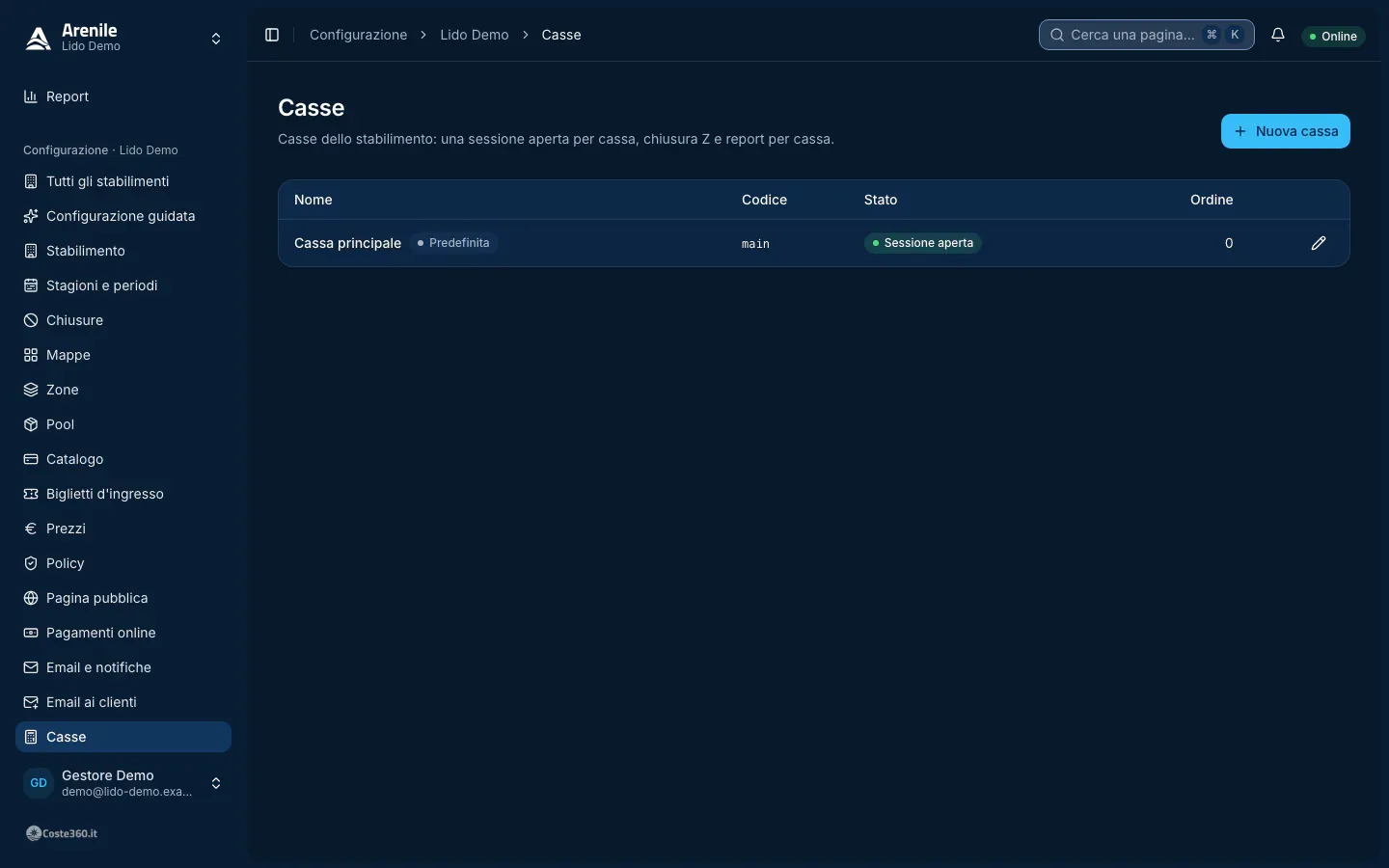Open Email ai clienti
This screenshot has width=1389, height=868.
[x=123, y=702]
